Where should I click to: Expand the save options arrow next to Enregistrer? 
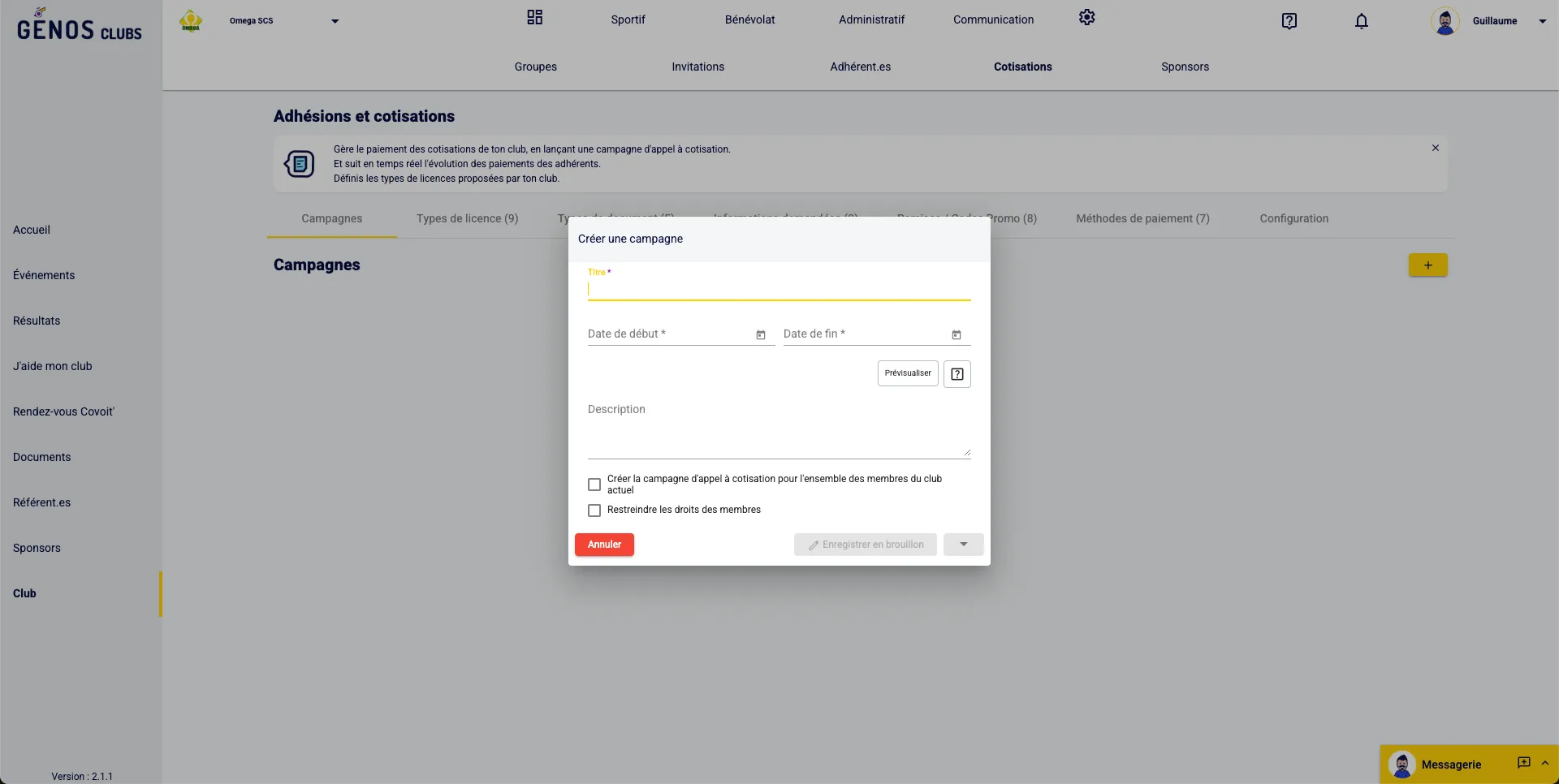pyautogui.click(x=963, y=545)
